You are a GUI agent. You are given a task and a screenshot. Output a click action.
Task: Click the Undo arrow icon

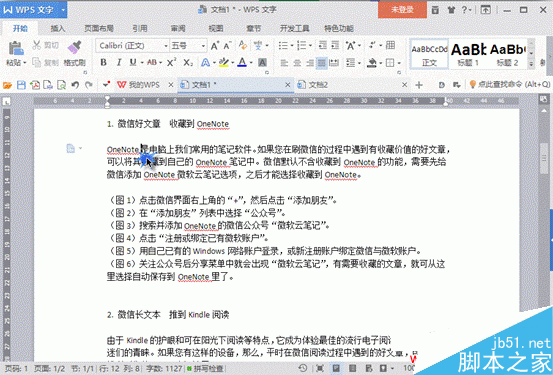[75, 85]
